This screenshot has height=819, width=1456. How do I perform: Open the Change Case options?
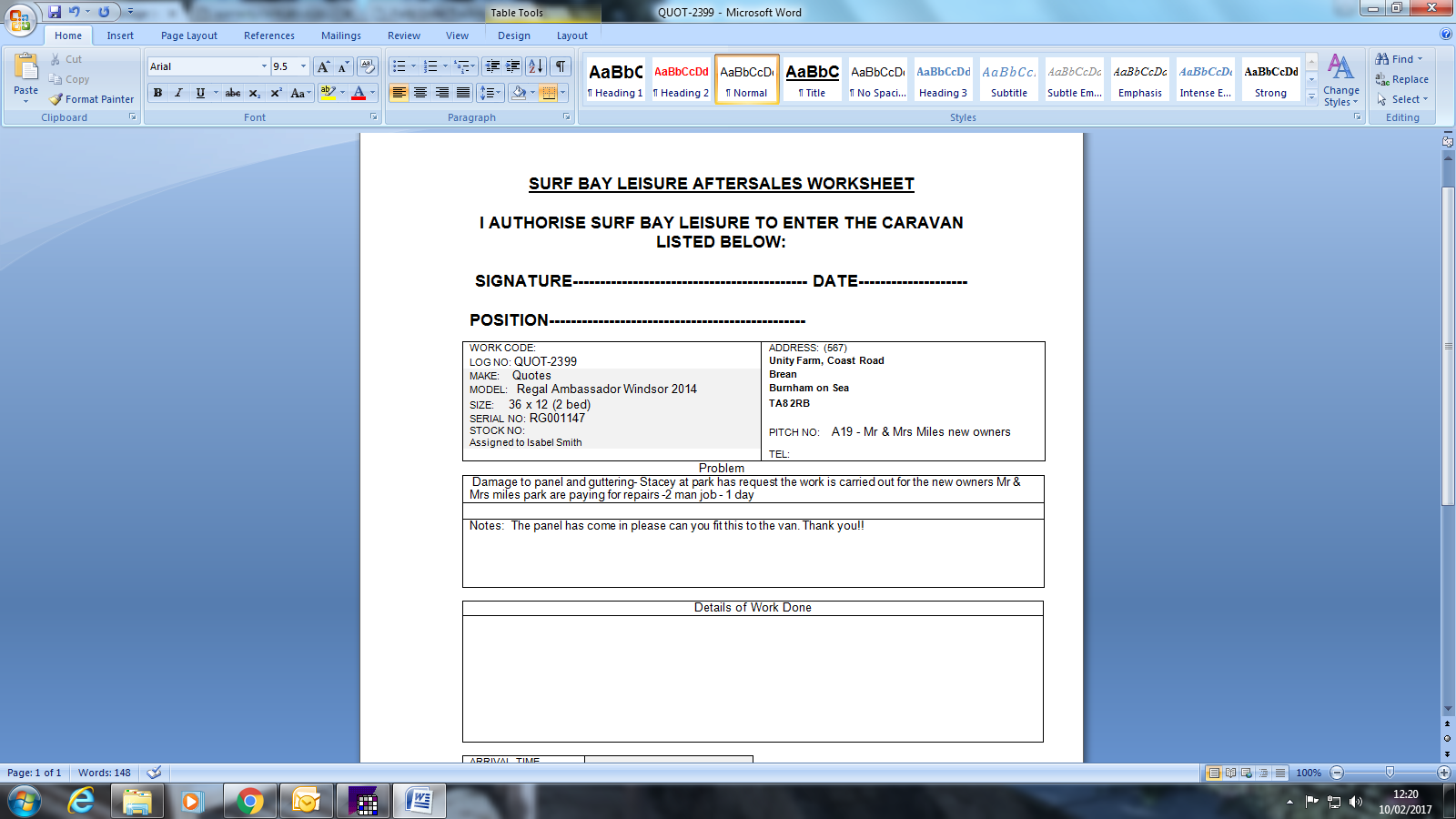[299, 93]
